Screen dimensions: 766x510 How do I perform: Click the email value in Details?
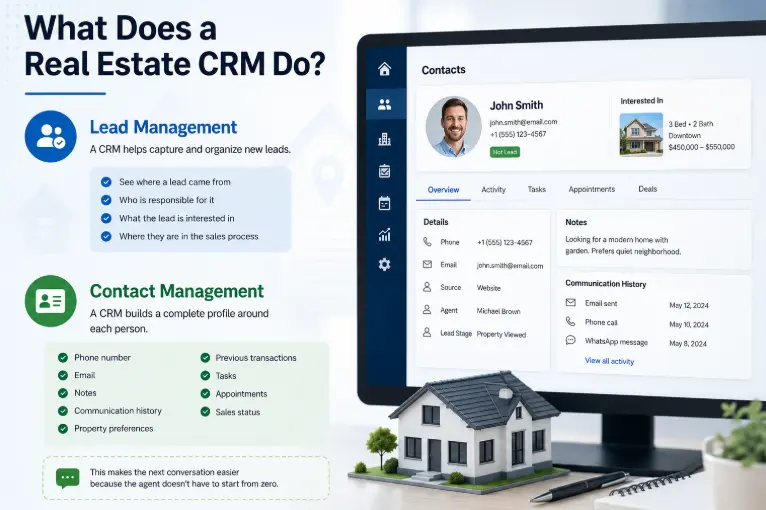point(510,266)
